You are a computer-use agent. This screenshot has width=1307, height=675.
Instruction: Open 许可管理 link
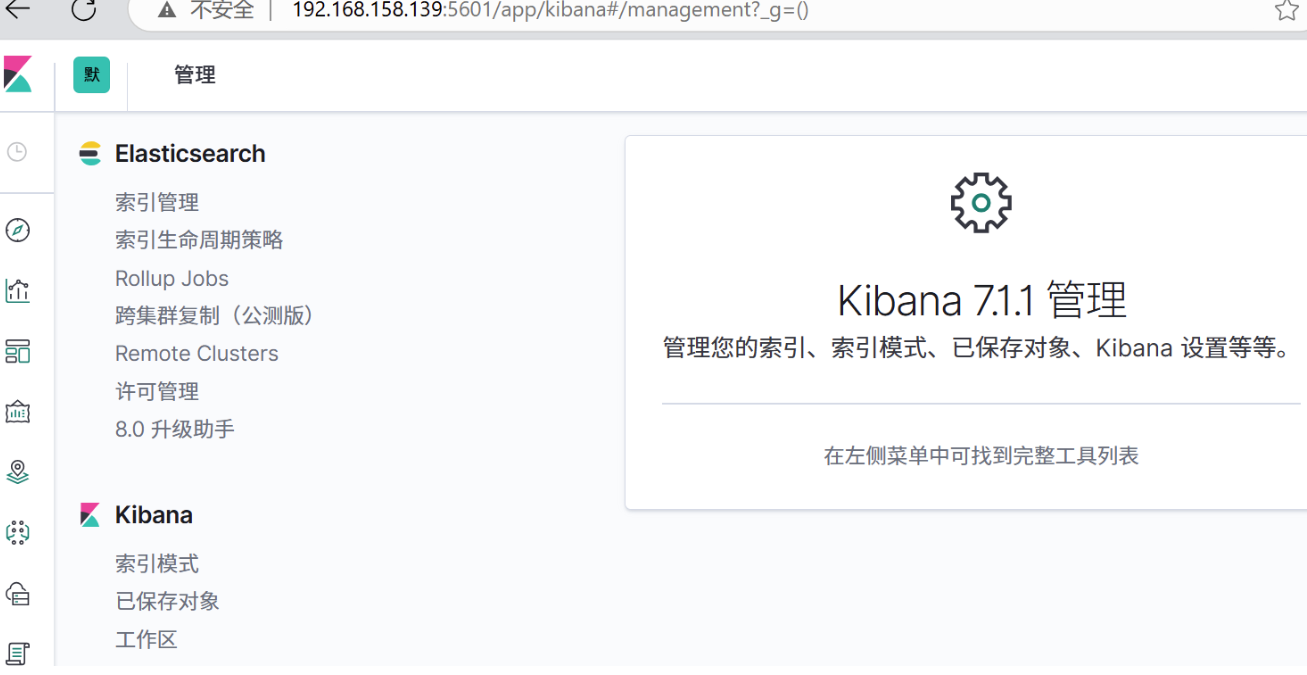click(x=157, y=391)
